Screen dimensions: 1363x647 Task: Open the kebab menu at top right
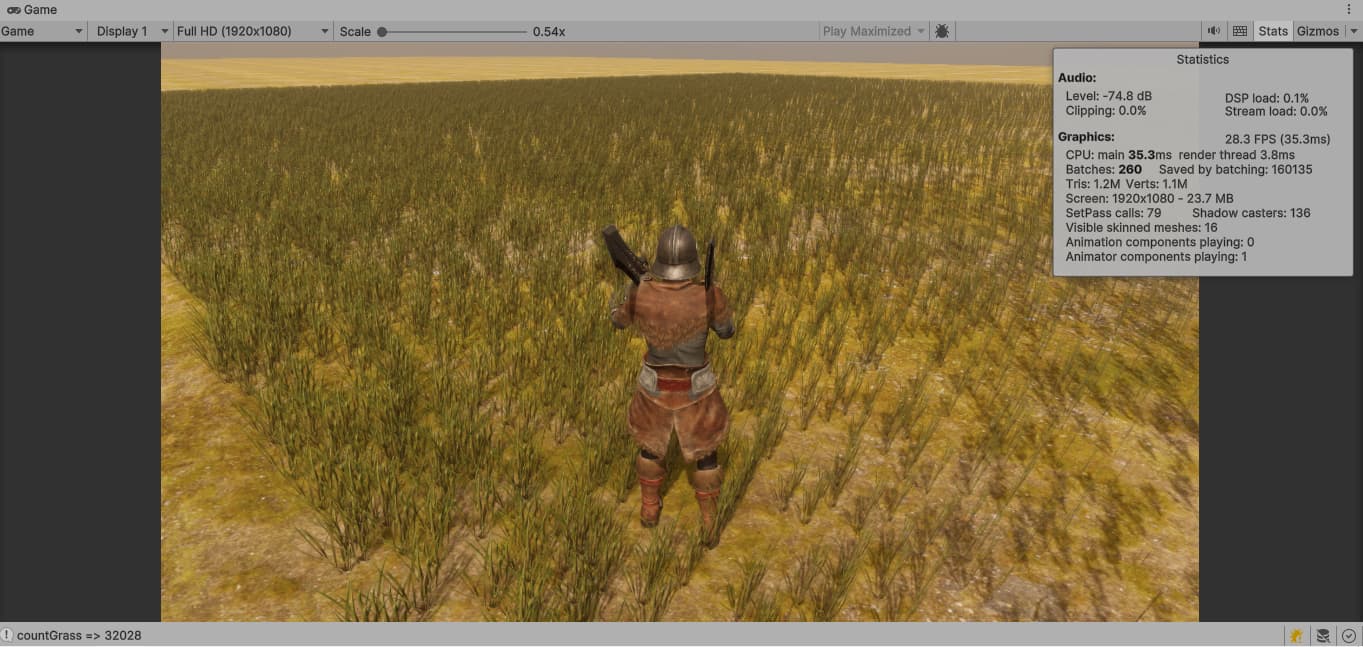click(x=1347, y=9)
